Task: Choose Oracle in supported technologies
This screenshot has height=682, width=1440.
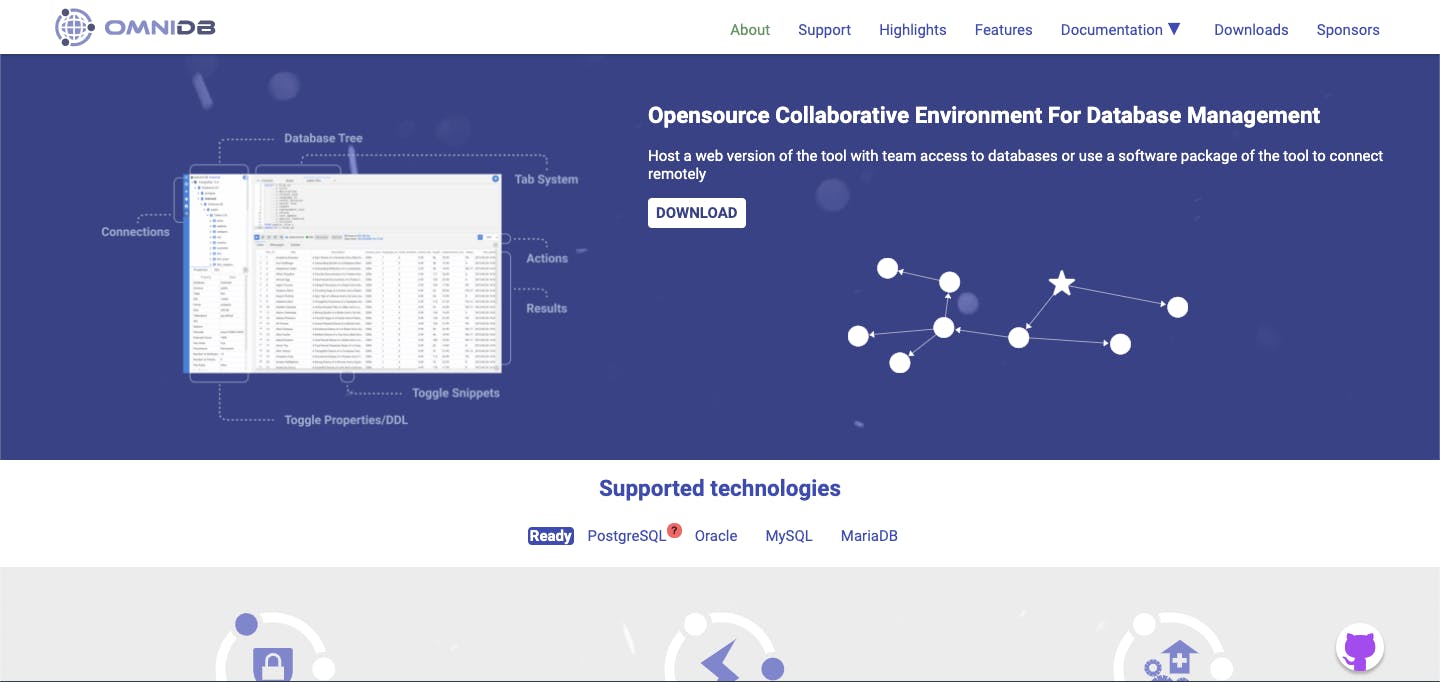Action: [x=716, y=536]
